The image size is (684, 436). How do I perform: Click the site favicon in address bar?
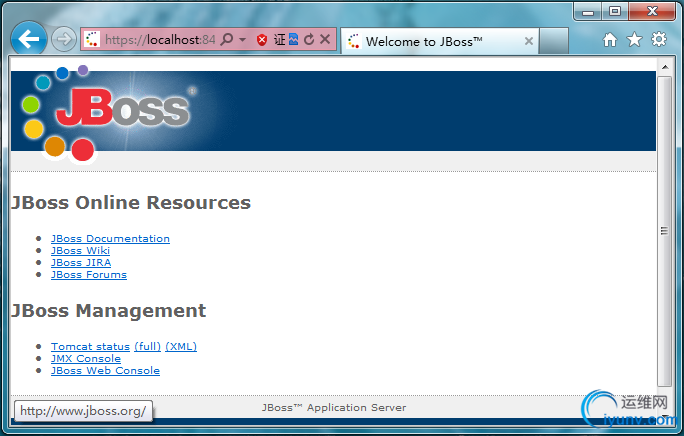click(92, 40)
